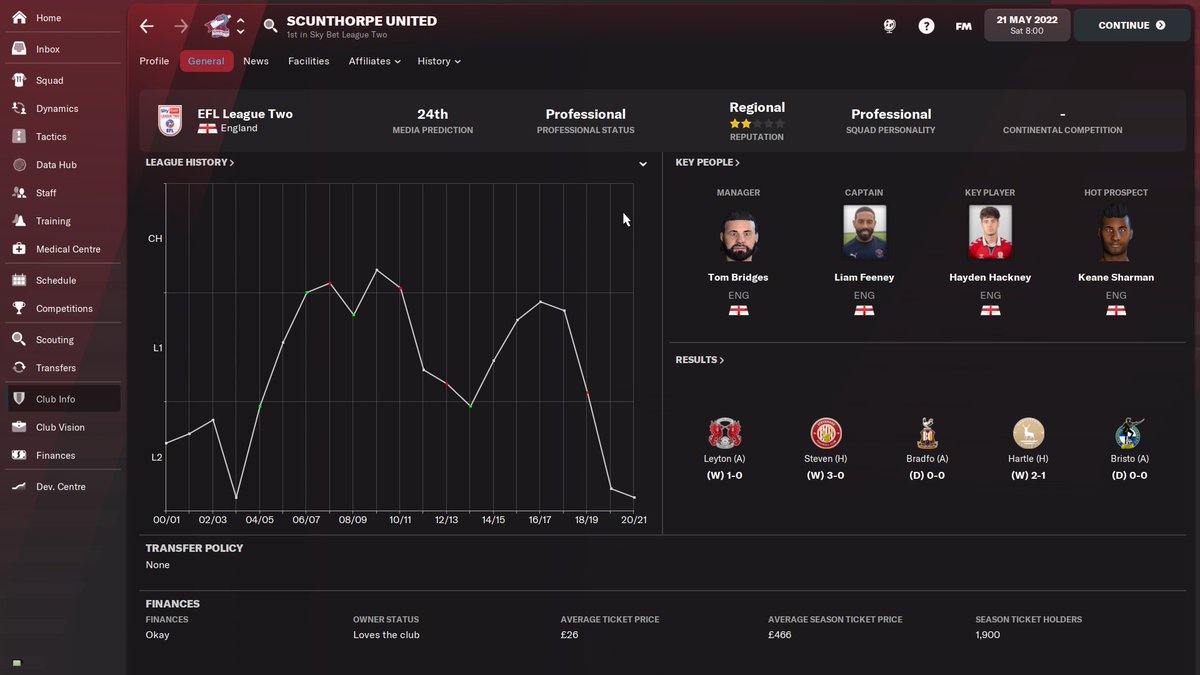Open the Scouting magnifier icon
Viewport: 1200px width, 675px height.
(x=19, y=339)
